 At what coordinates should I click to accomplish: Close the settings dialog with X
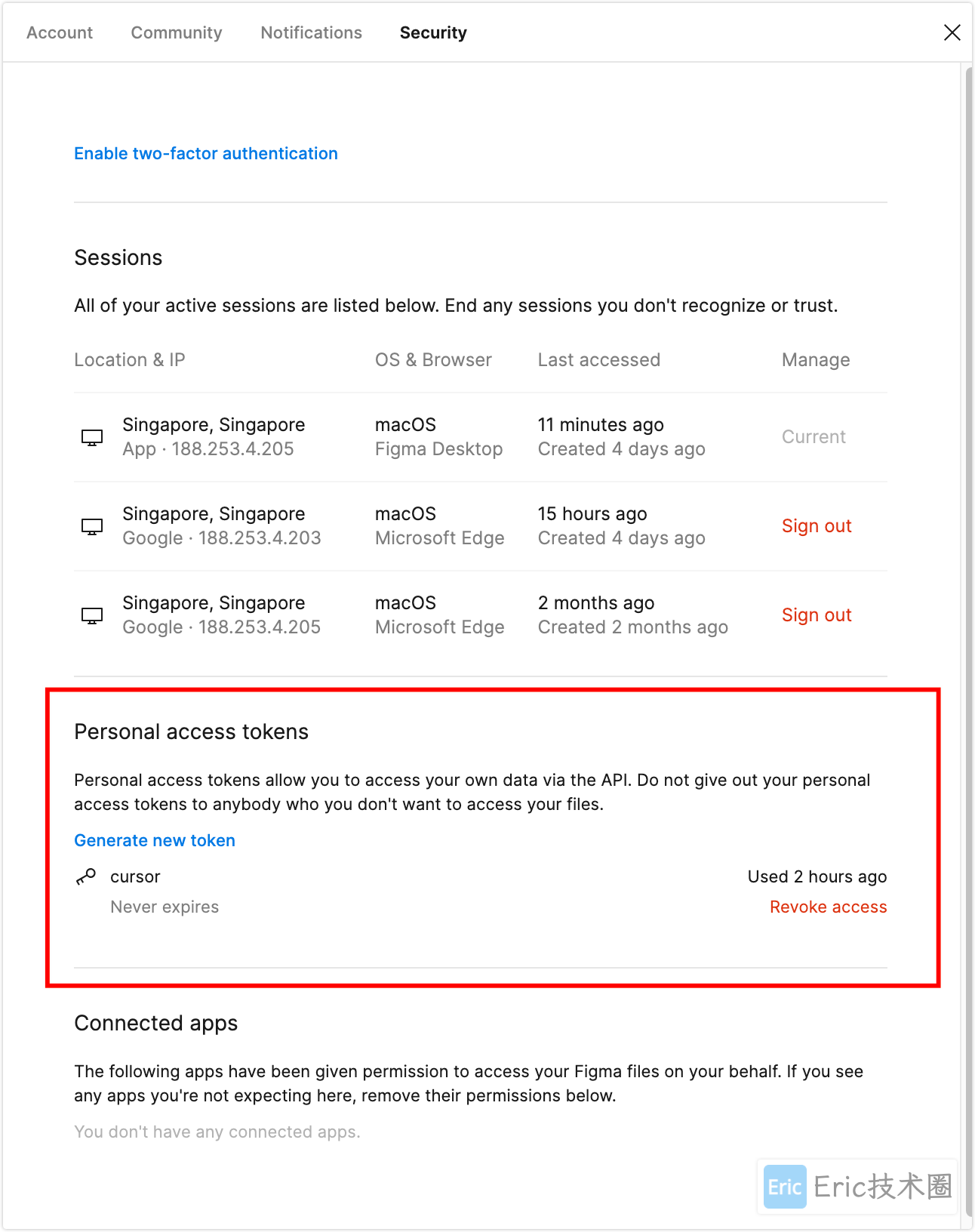point(952,32)
